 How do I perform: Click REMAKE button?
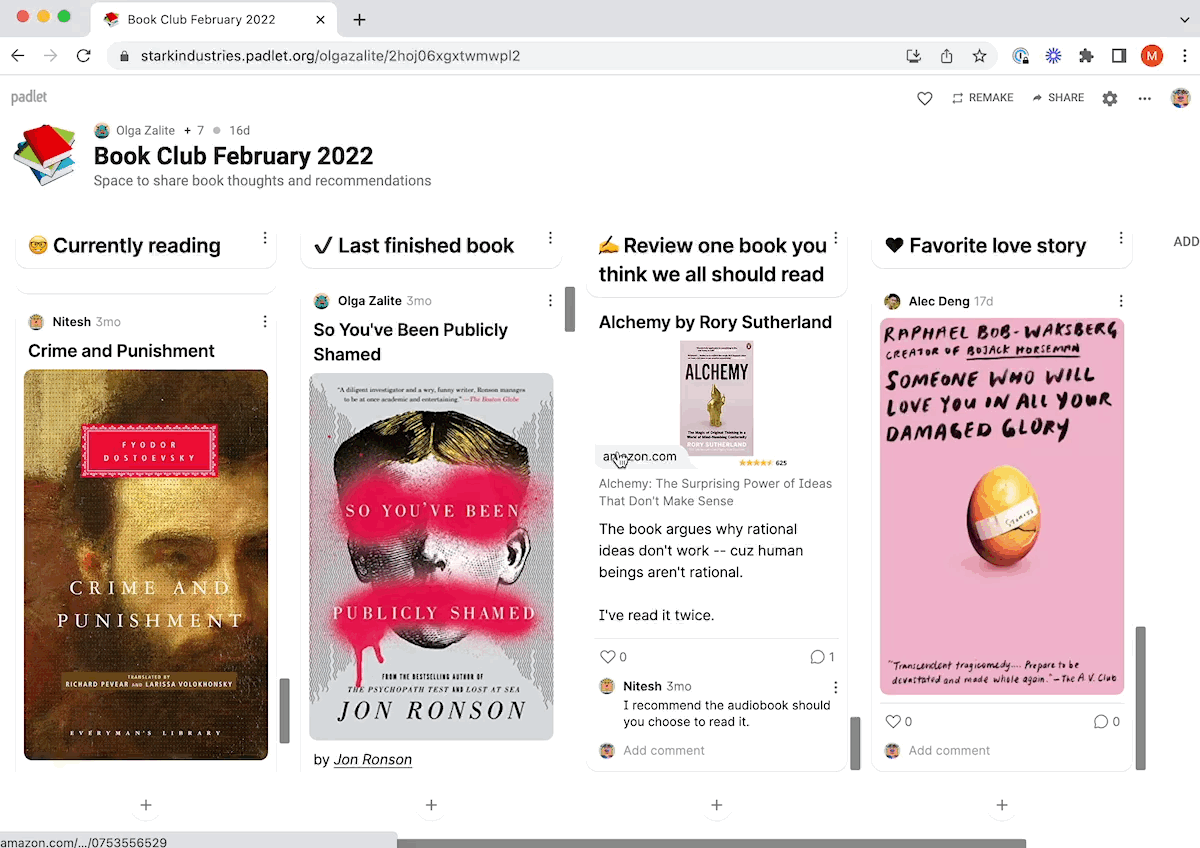click(982, 98)
